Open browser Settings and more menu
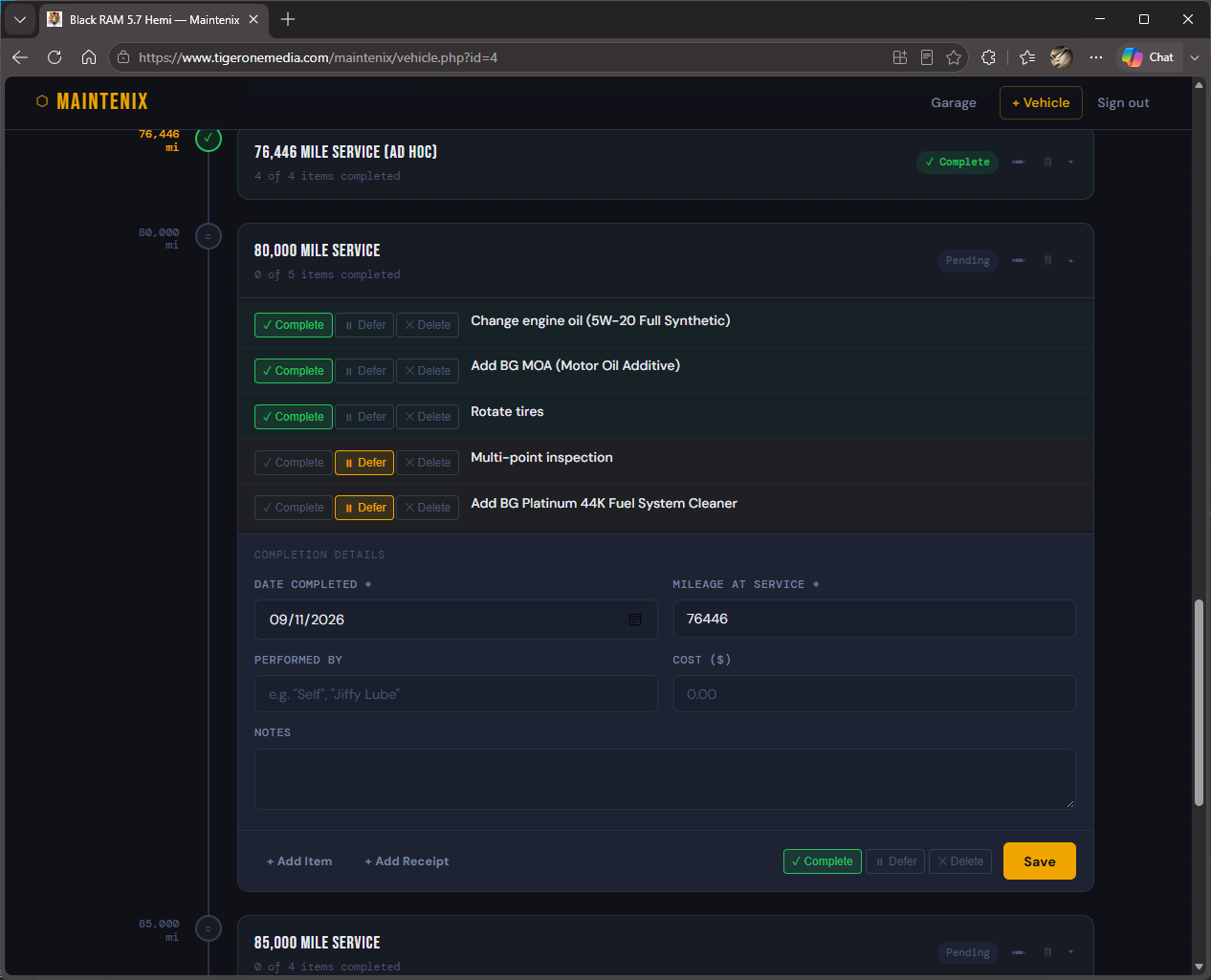Viewport: 1211px width, 980px height. pyautogui.click(x=1096, y=57)
